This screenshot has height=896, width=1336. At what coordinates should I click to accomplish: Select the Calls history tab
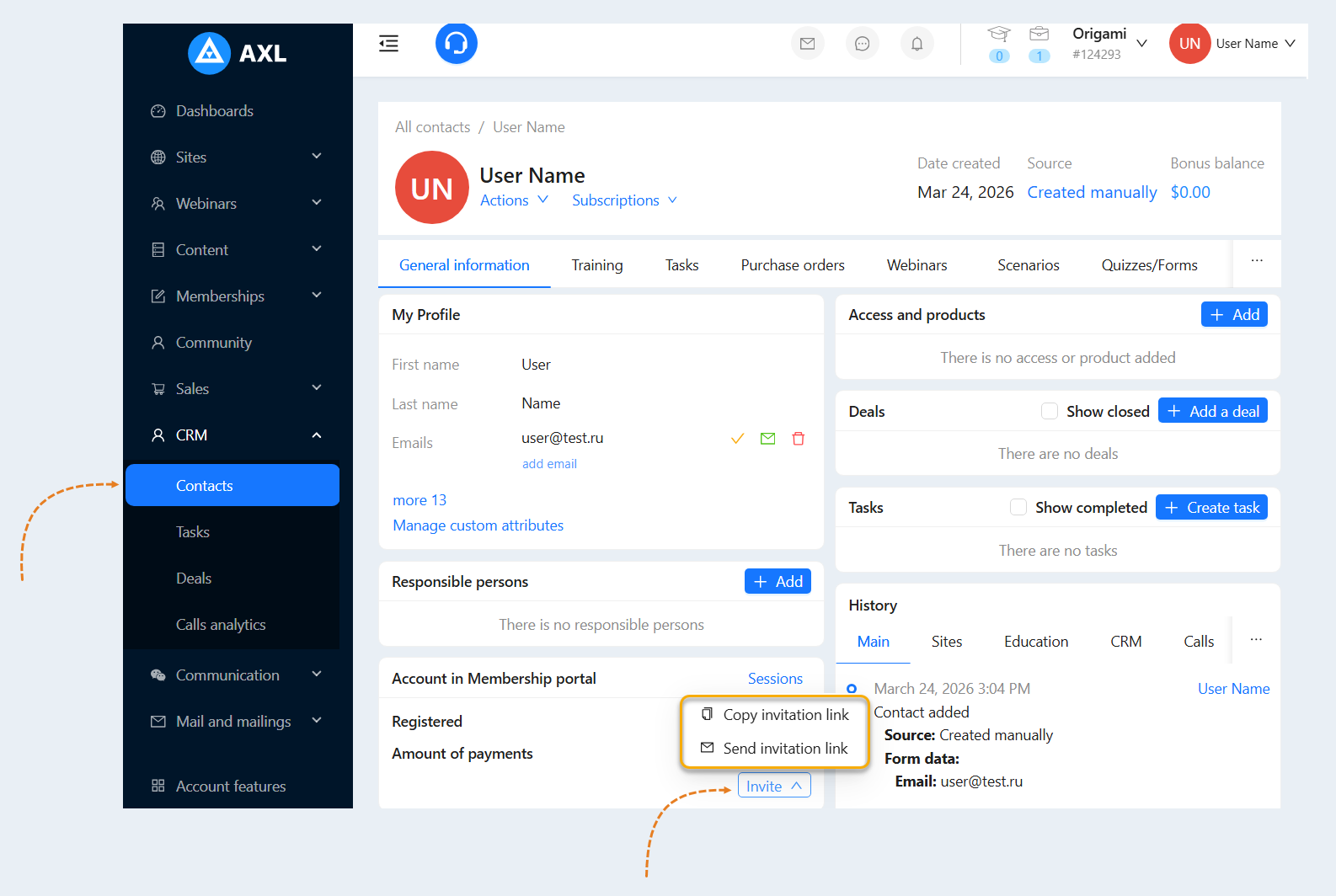pos(1199,642)
